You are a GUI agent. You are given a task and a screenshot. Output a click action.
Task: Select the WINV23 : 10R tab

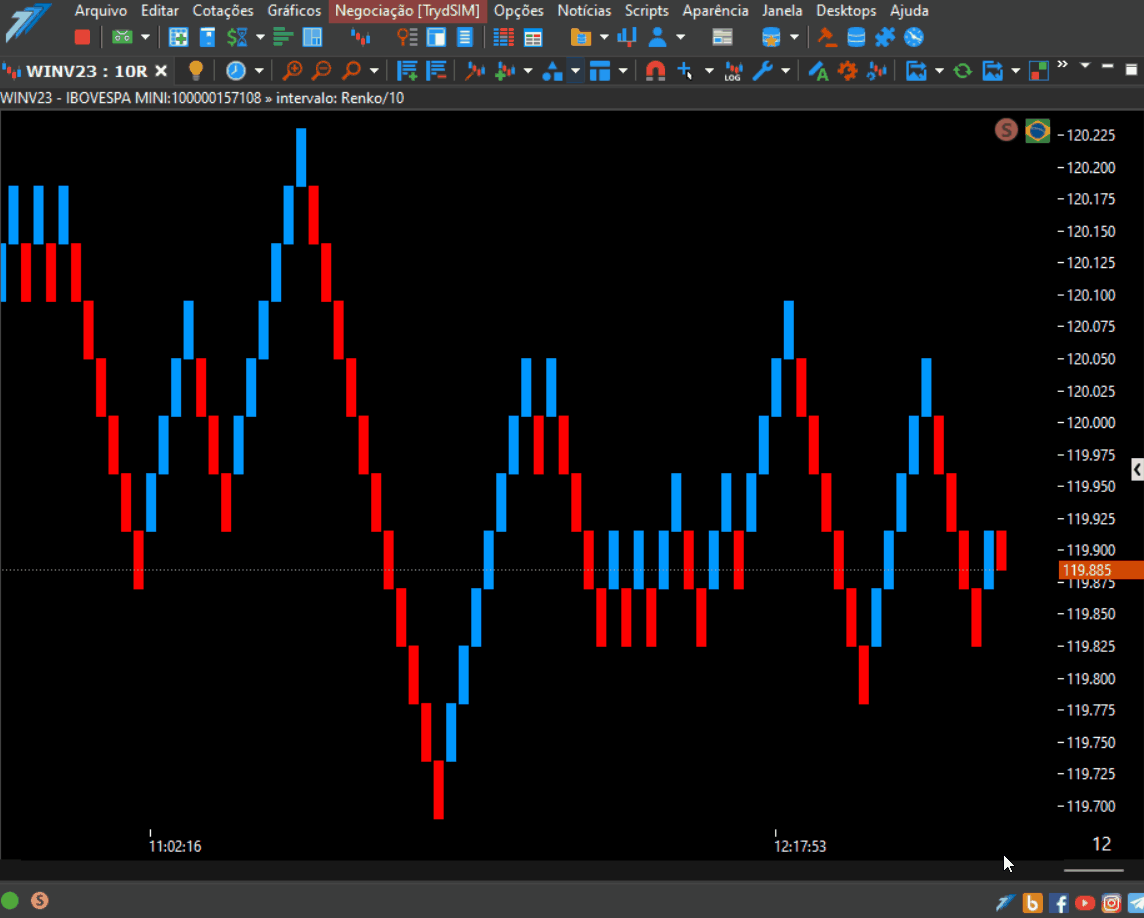point(87,71)
